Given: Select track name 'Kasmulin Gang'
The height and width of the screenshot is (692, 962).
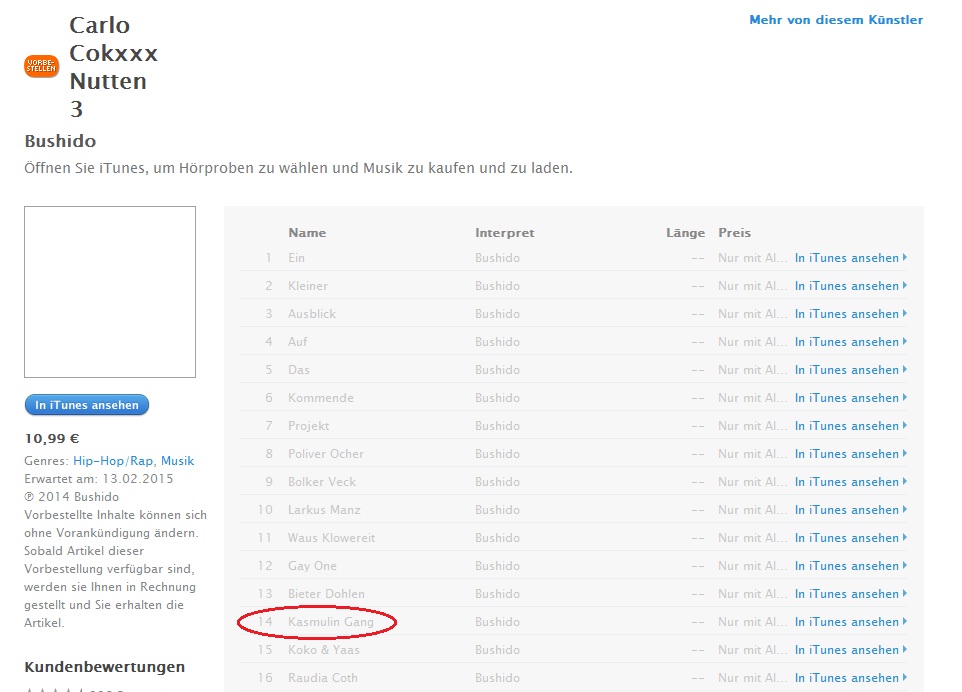Looking at the screenshot, I should click(x=331, y=622).
